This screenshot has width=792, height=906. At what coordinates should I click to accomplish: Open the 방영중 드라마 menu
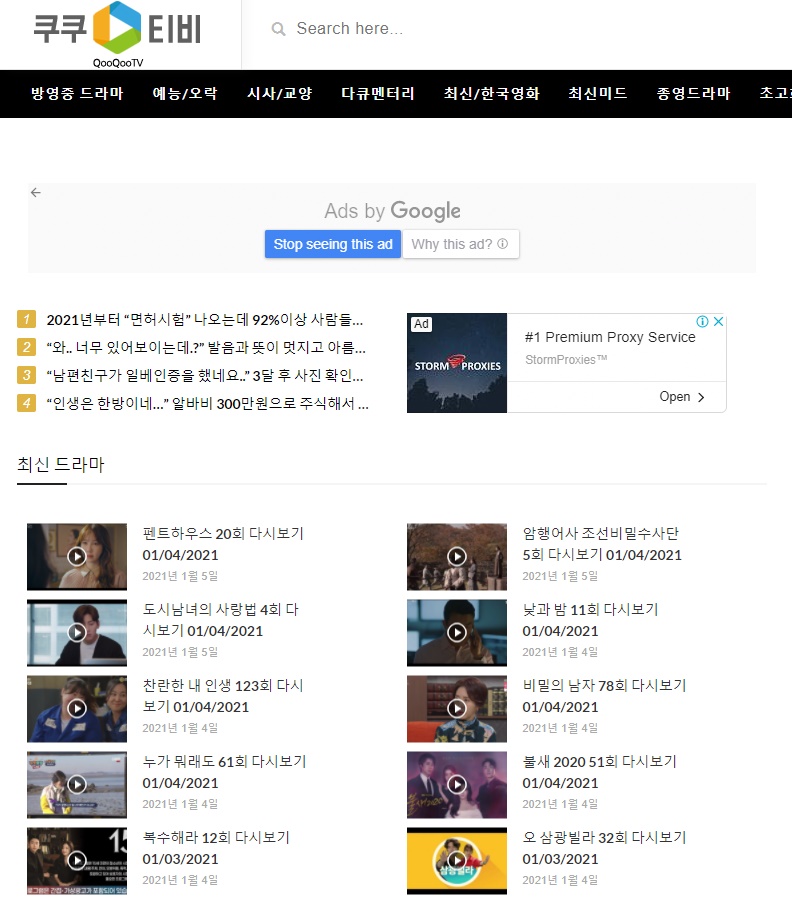[x=77, y=94]
